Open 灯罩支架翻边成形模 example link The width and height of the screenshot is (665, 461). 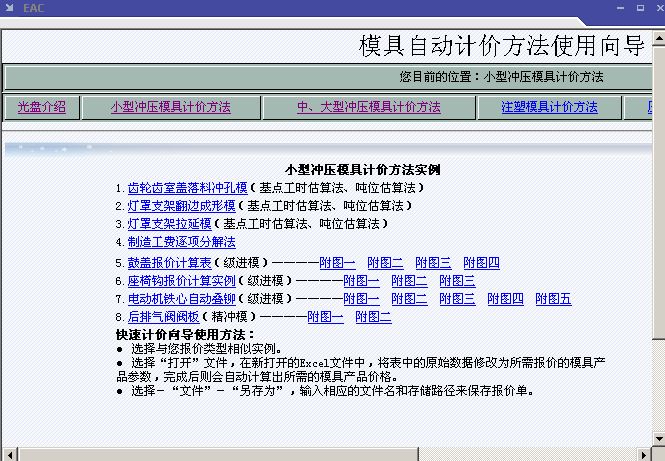click(181, 206)
